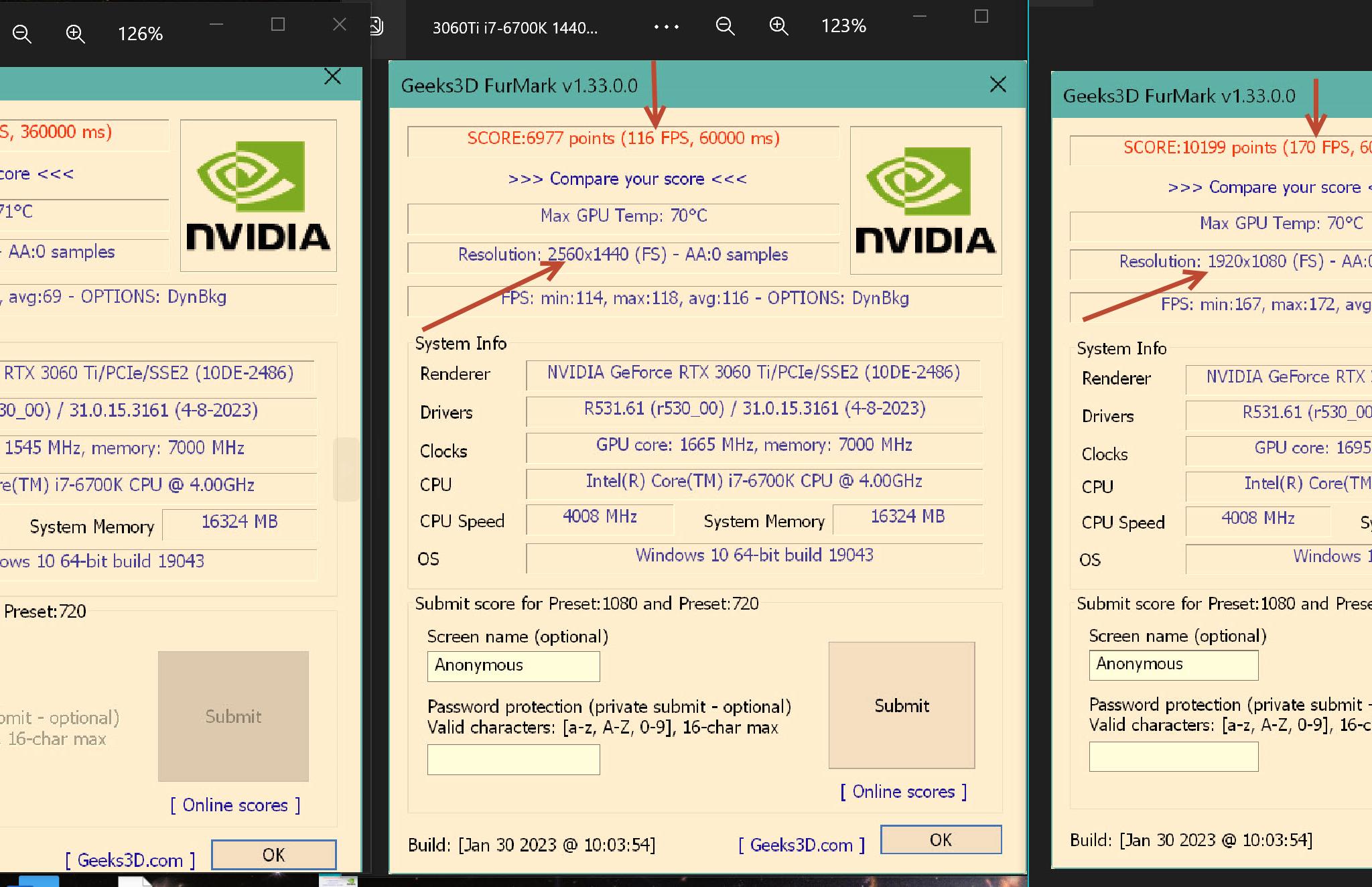Zoom in using magnifier beside 123%
The width and height of the screenshot is (1372, 887).
[778, 26]
